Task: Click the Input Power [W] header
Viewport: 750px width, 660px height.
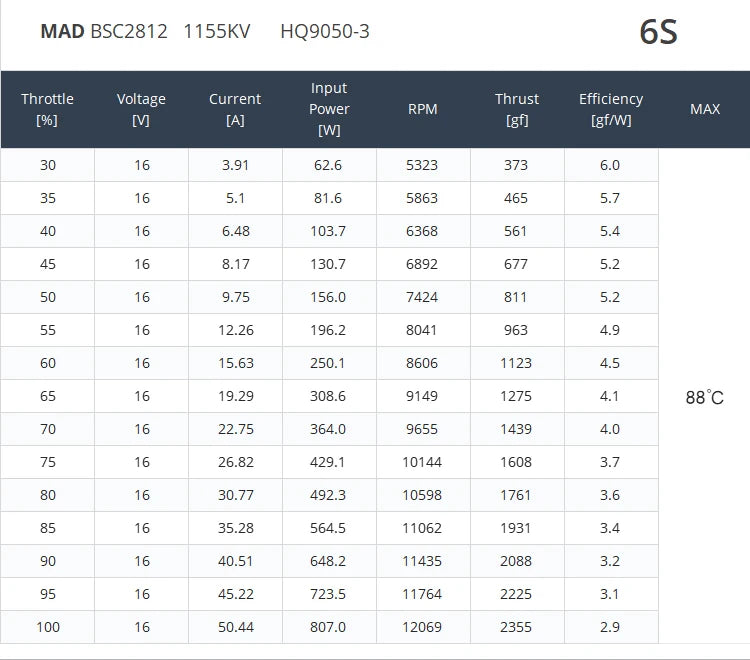Action: pyautogui.click(x=329, y=109)
